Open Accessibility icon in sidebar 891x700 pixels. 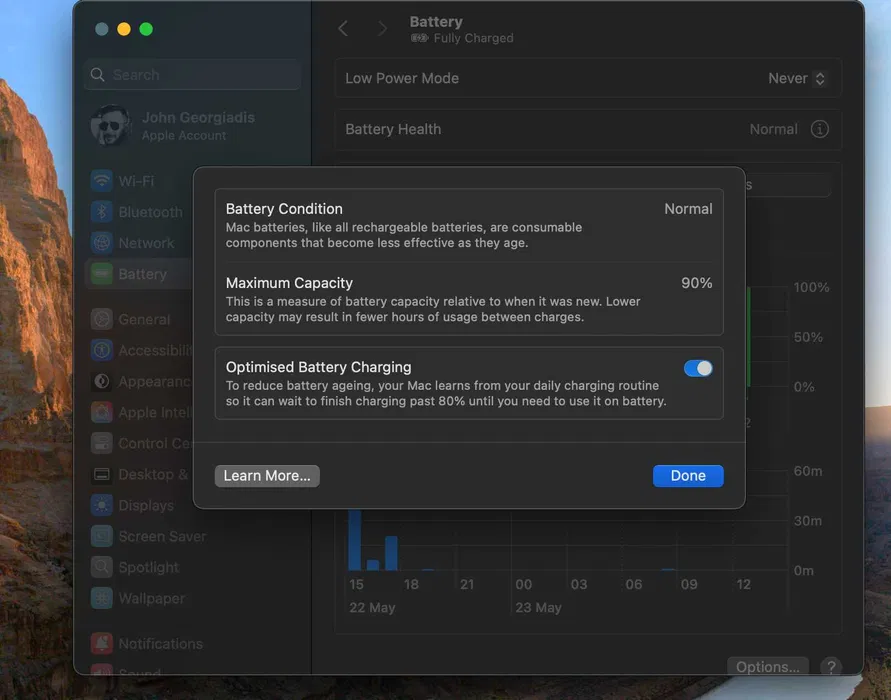tap(102, 350)
